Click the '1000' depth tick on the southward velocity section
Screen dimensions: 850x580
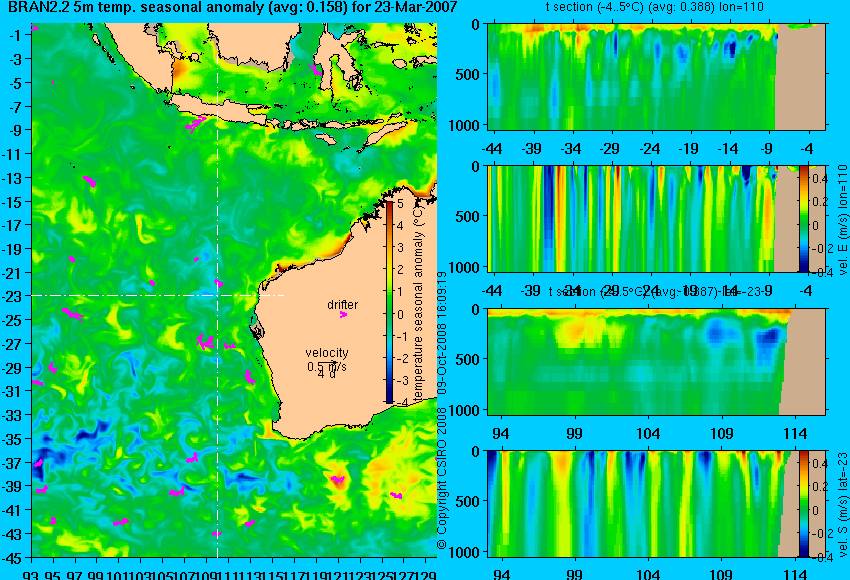tap(464, 552)
